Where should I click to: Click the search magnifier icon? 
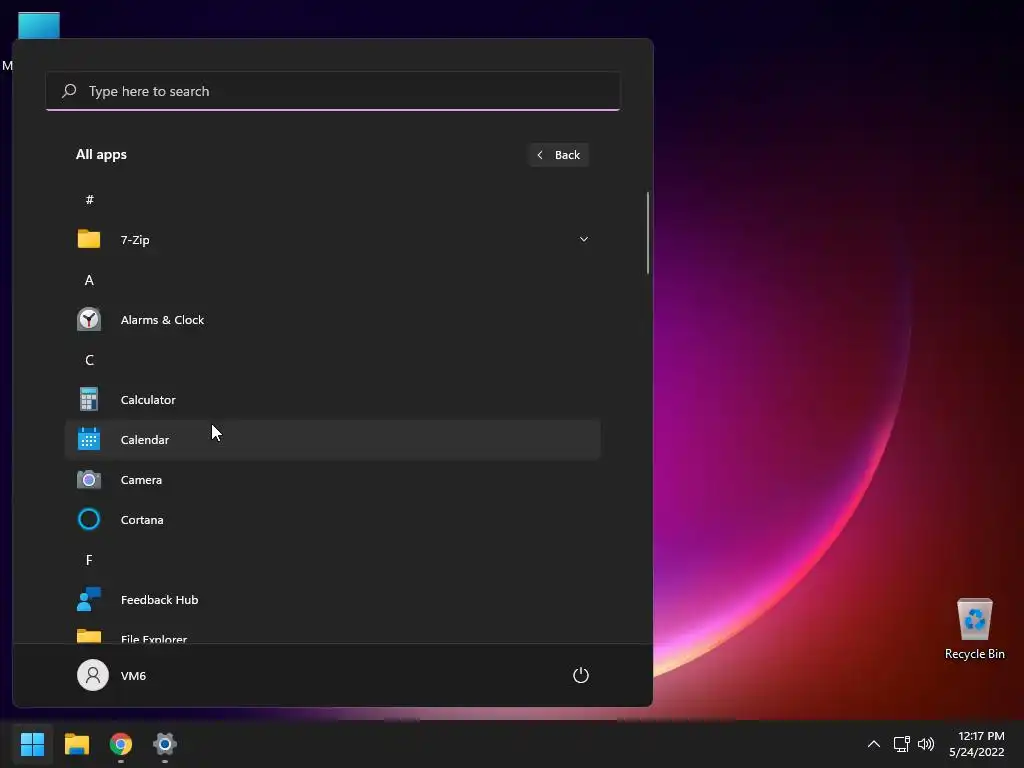tap(69, 91)
